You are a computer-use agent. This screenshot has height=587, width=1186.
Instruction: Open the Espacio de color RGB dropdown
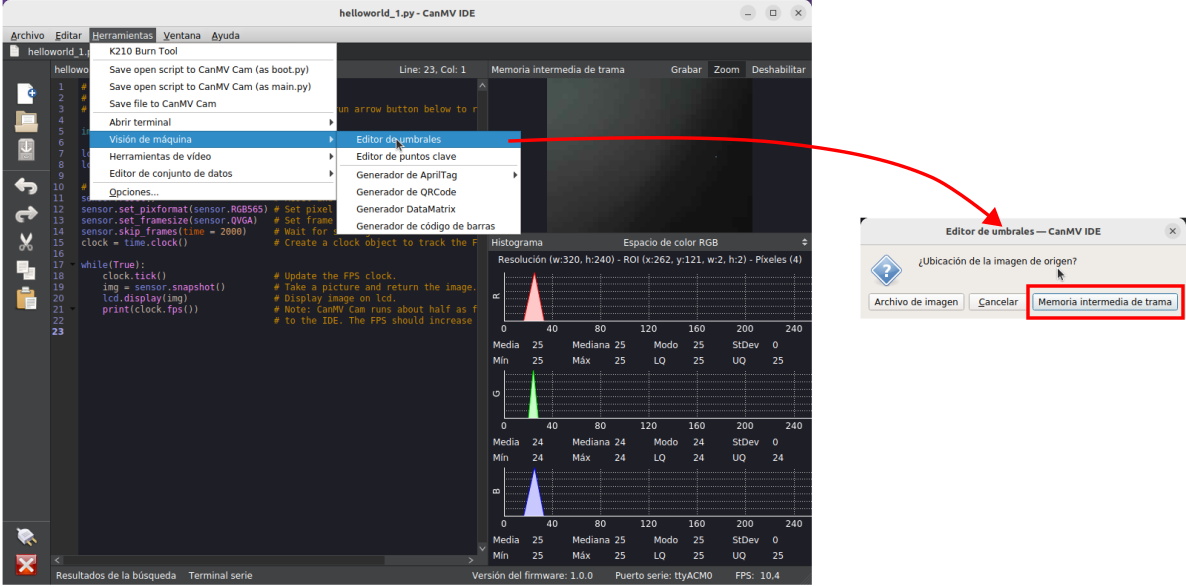(x=715, y=243)
